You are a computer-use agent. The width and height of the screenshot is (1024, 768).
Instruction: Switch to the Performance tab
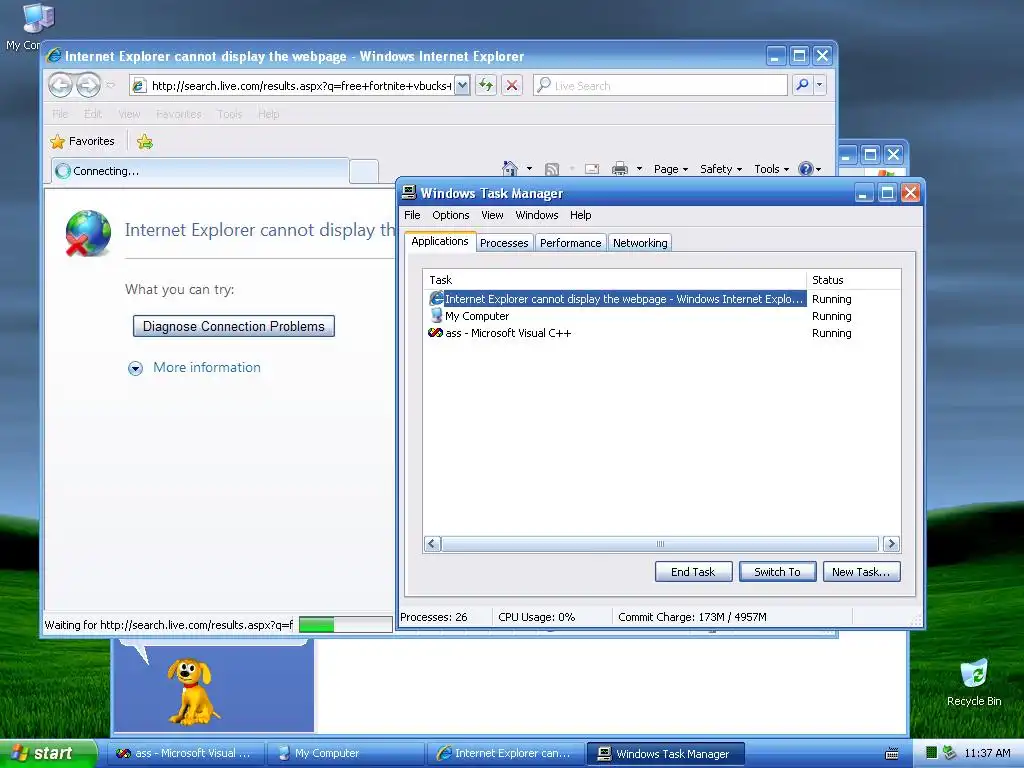tap(571, 243)
